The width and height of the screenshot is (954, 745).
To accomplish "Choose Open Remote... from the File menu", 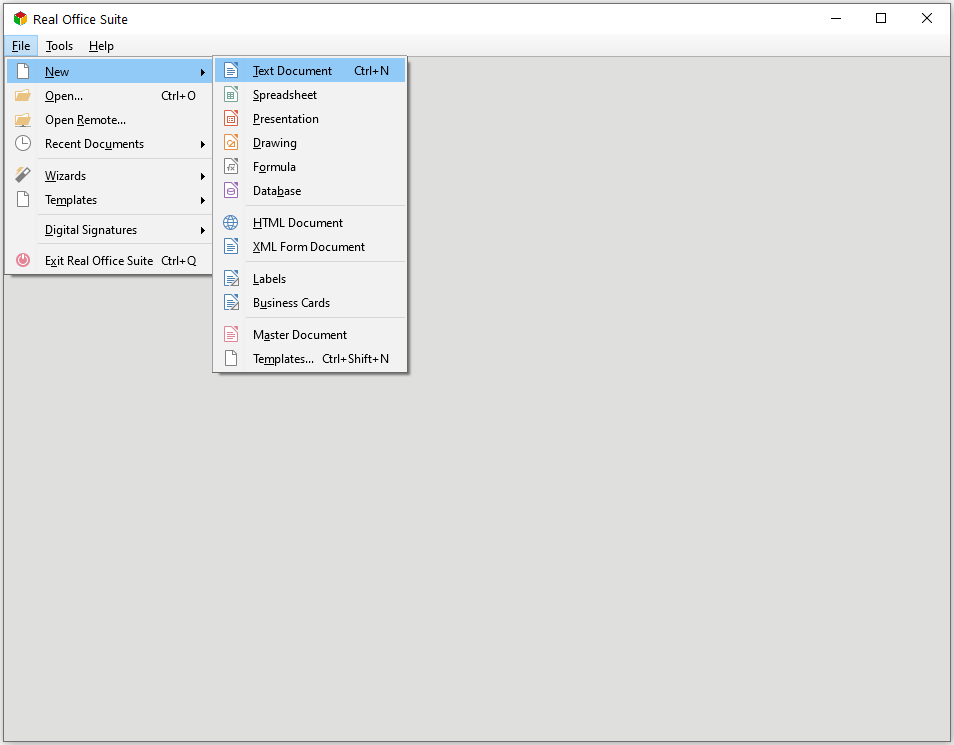I will 85,120.
